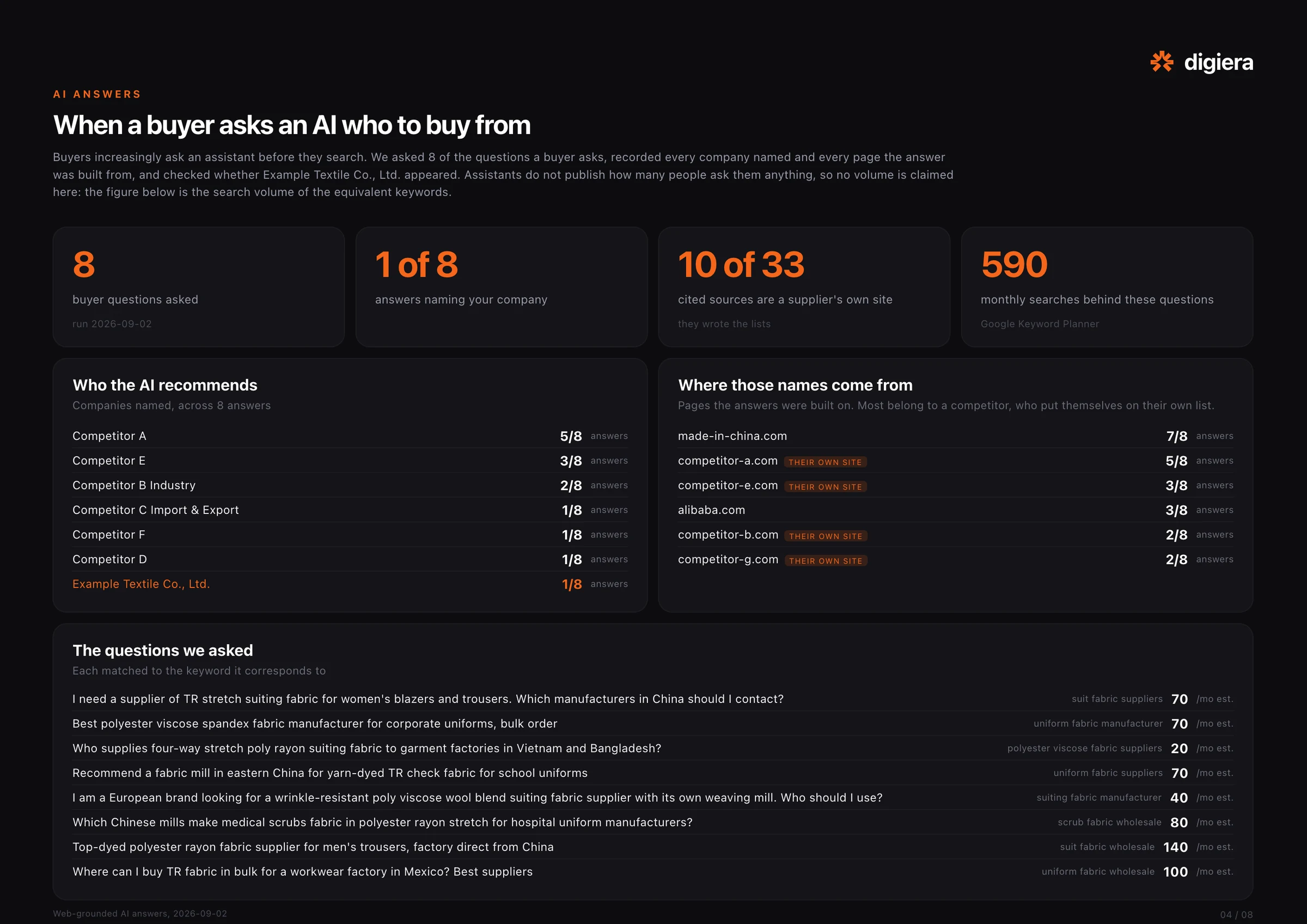Image resolution: width=1307 pixels, height=924 pixels.
Task: Select 'made-in-china.com' source row
Action: [x=732, y=436]
